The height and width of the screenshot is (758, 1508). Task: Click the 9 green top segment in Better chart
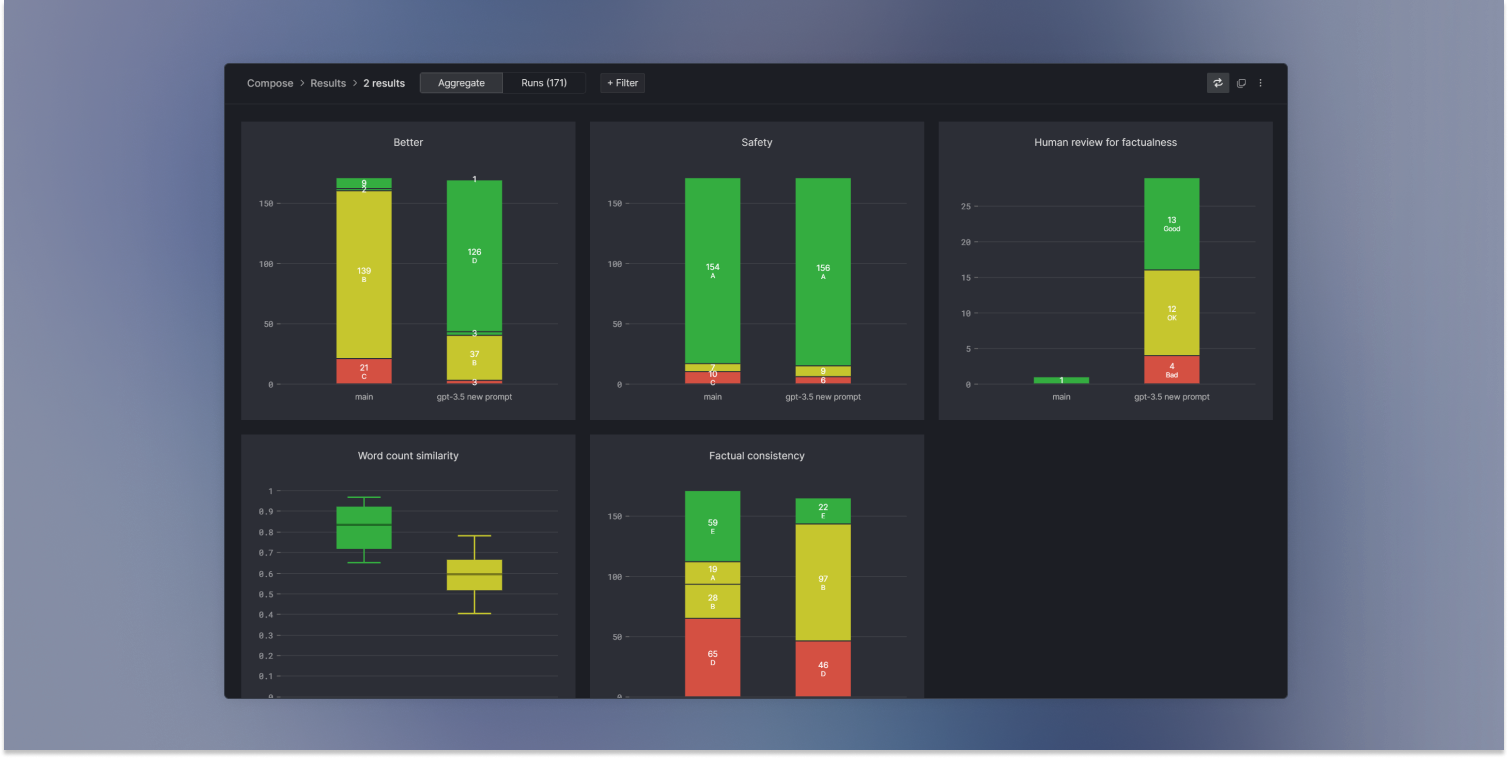point(364,183)
